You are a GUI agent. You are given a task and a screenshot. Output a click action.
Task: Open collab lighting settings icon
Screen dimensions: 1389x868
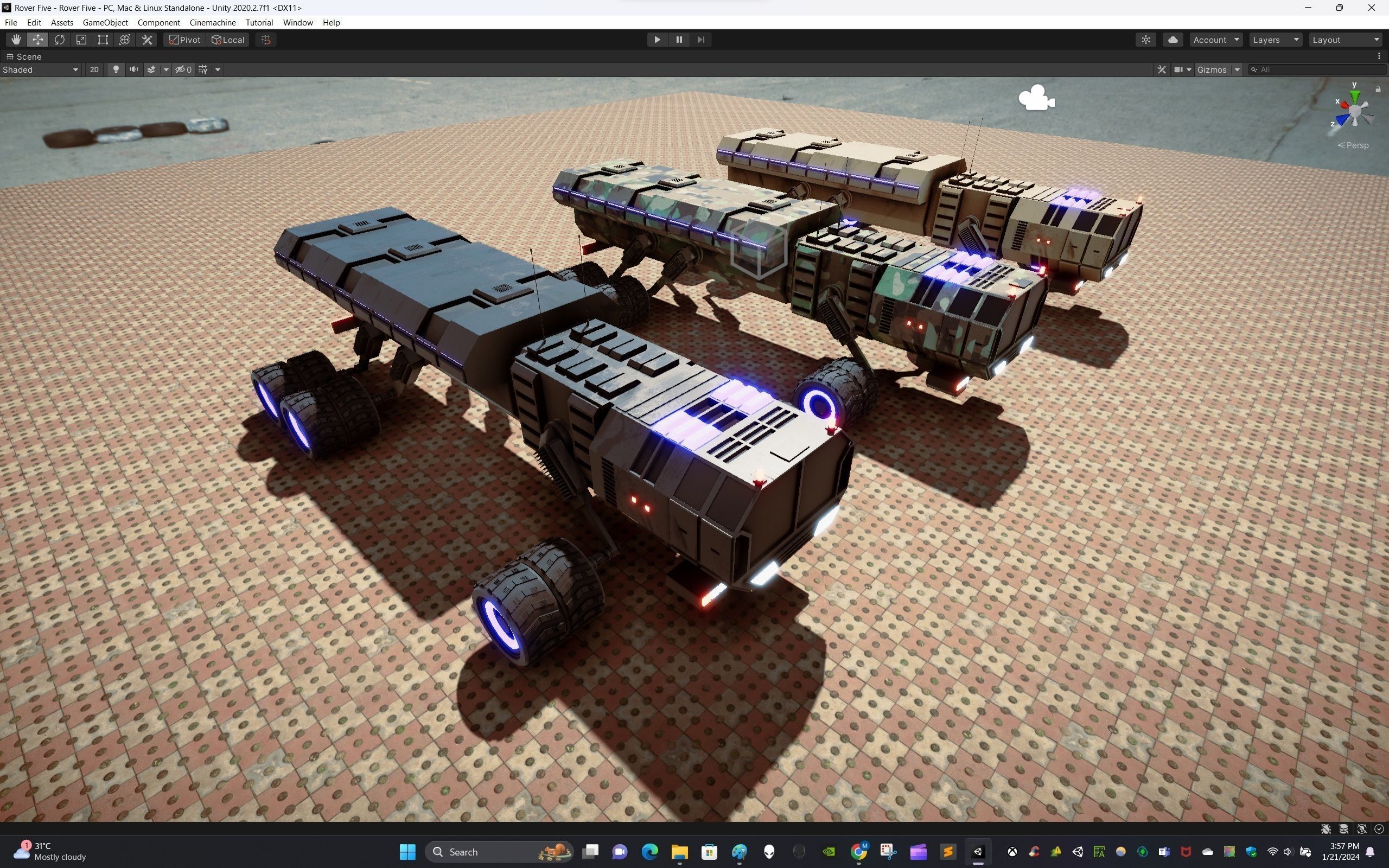(1146, 40)
